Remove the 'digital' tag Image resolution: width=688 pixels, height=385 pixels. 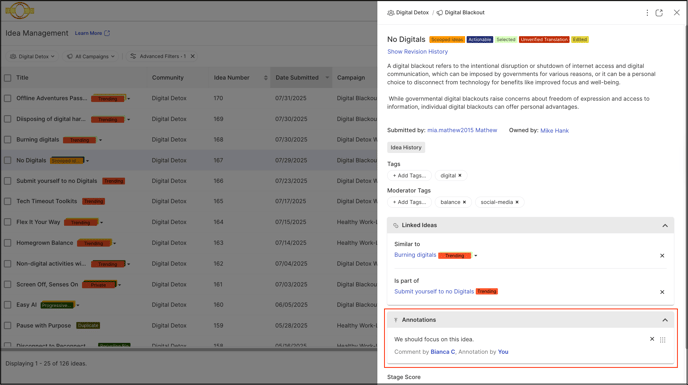coord(460,176)
